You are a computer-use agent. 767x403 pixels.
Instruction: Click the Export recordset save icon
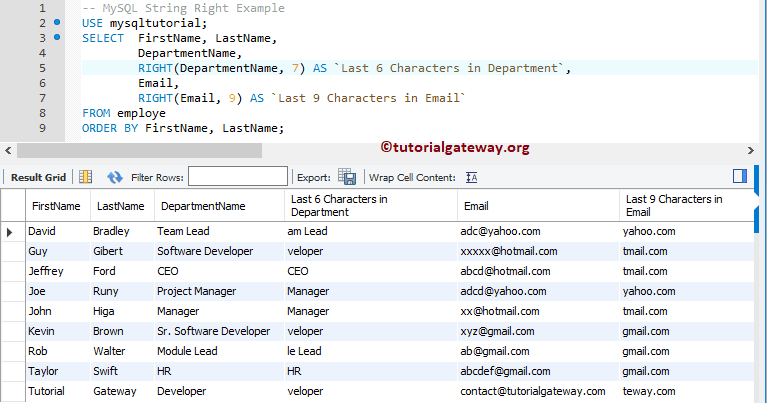pyautogui.click(x=347, y=177)
